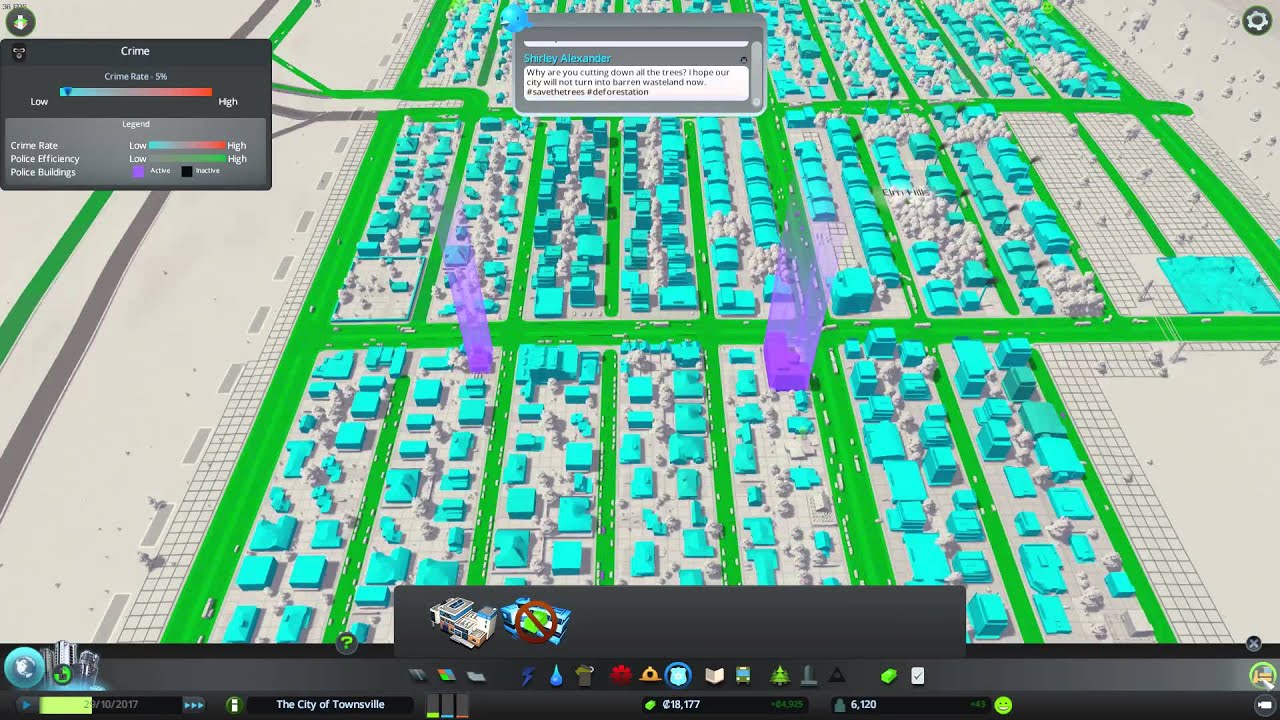Open the Districts tool menu

point(476,676)
